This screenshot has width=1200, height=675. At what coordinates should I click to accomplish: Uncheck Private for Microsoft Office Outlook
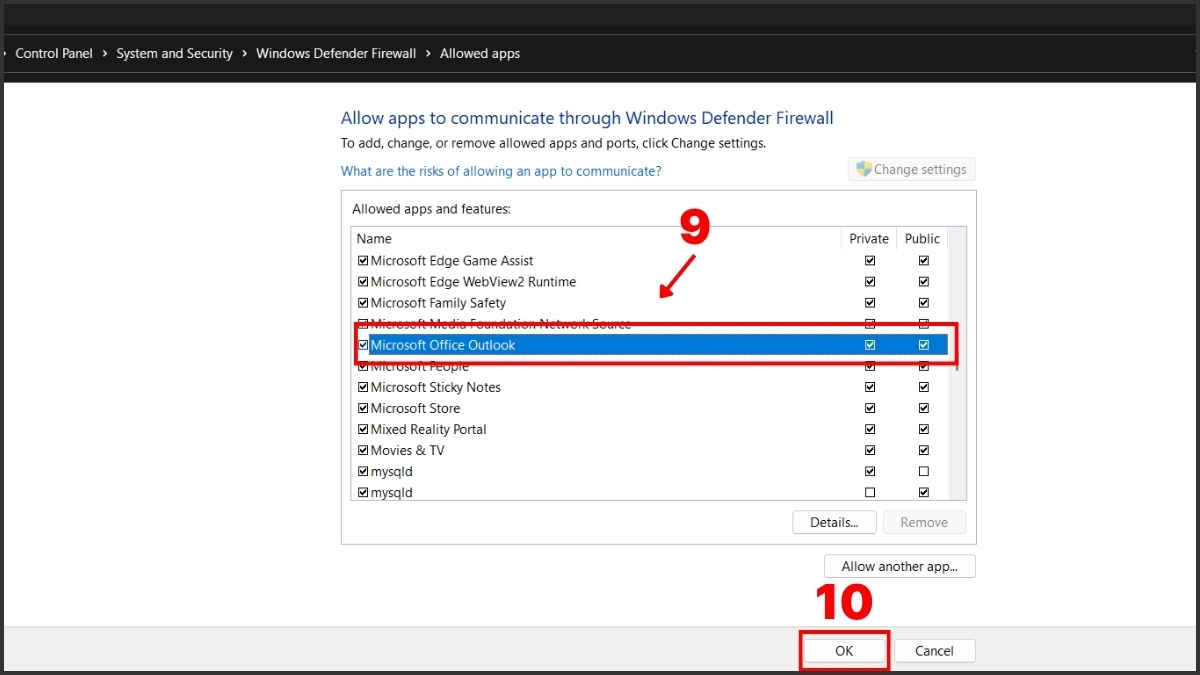870,345
